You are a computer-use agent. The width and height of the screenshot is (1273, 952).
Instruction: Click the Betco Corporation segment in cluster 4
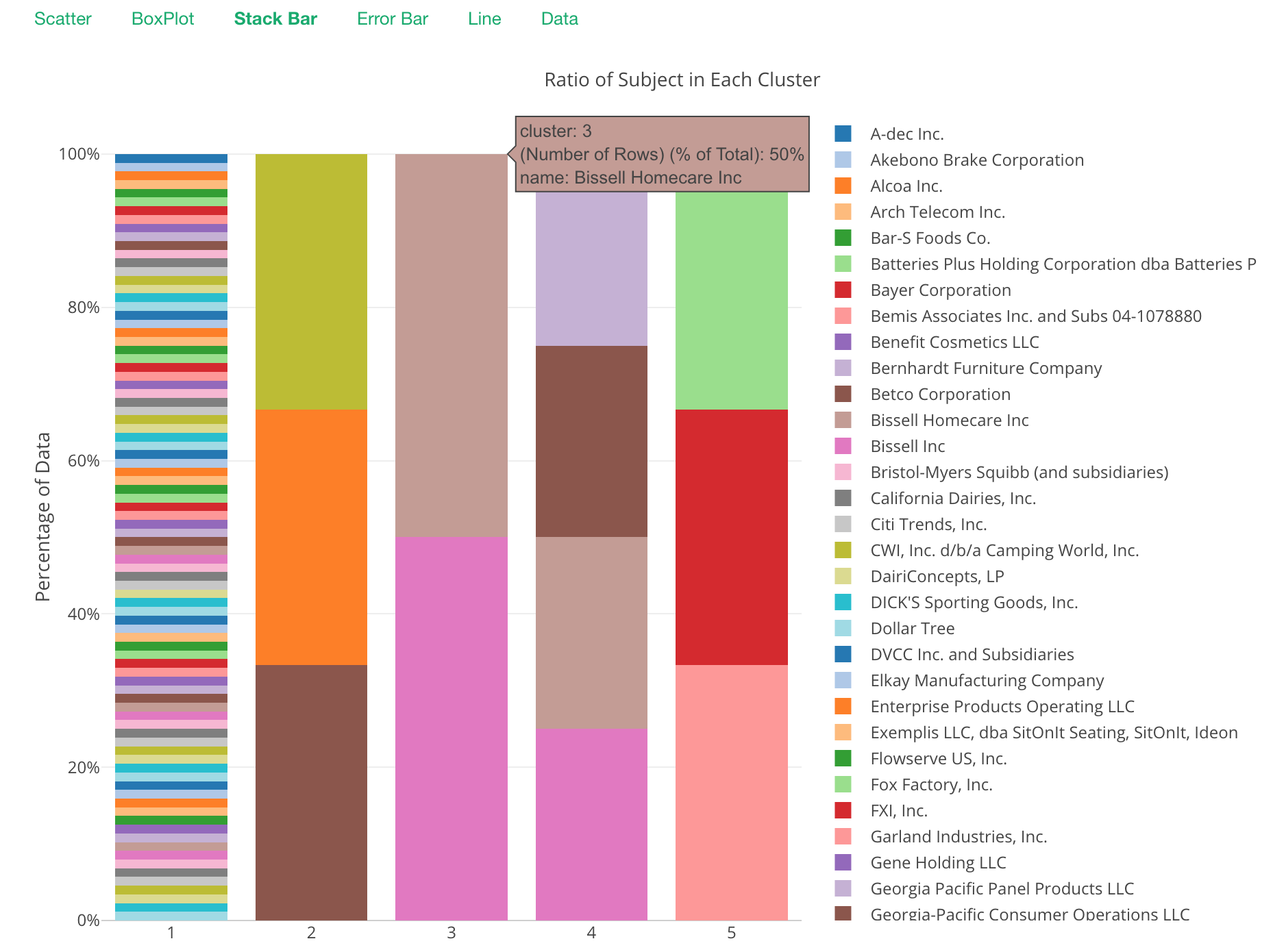(x=591, y=438)
